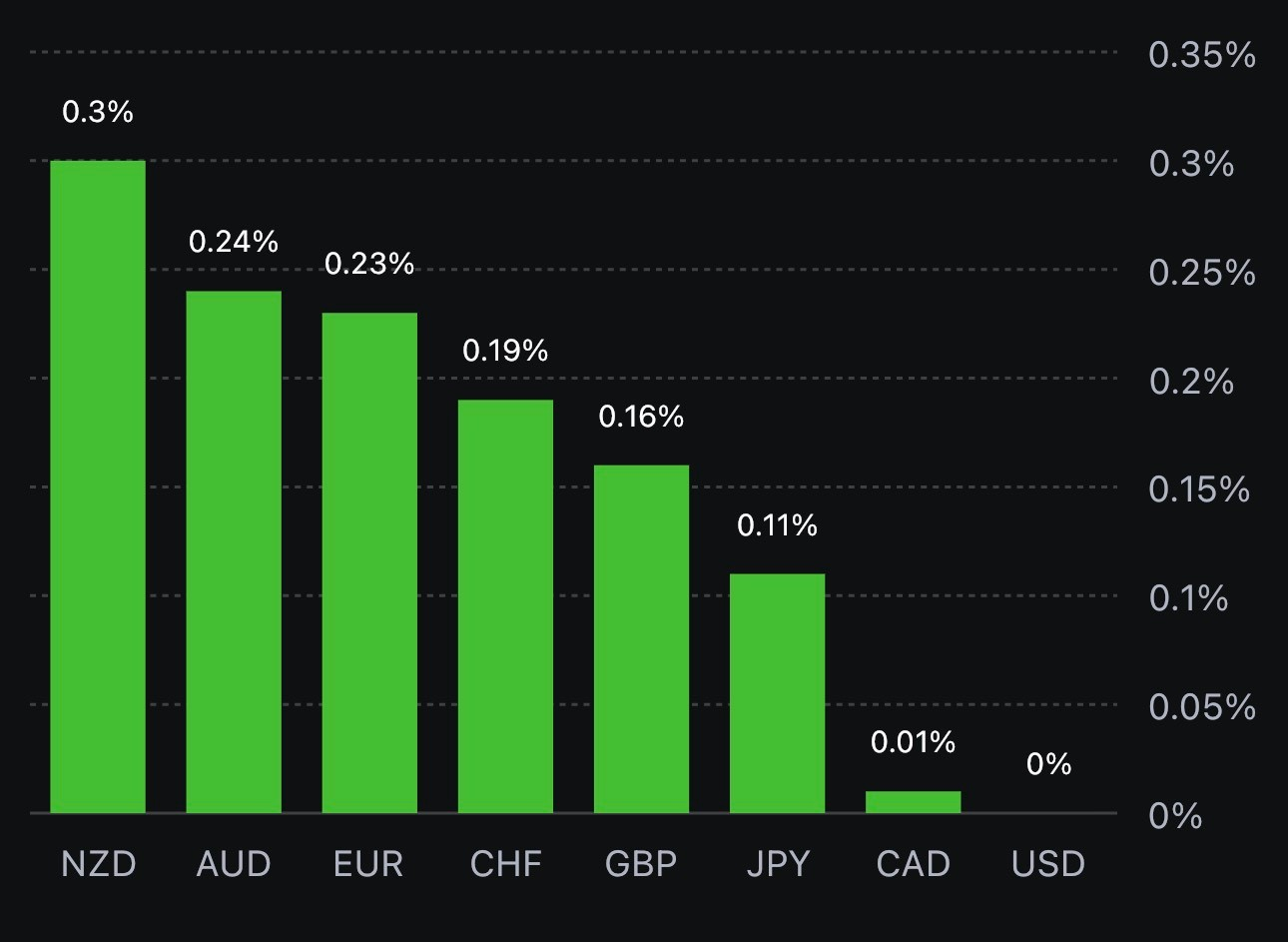Click the GBP green bar
1288x942 pixels.
coord(641,638)
